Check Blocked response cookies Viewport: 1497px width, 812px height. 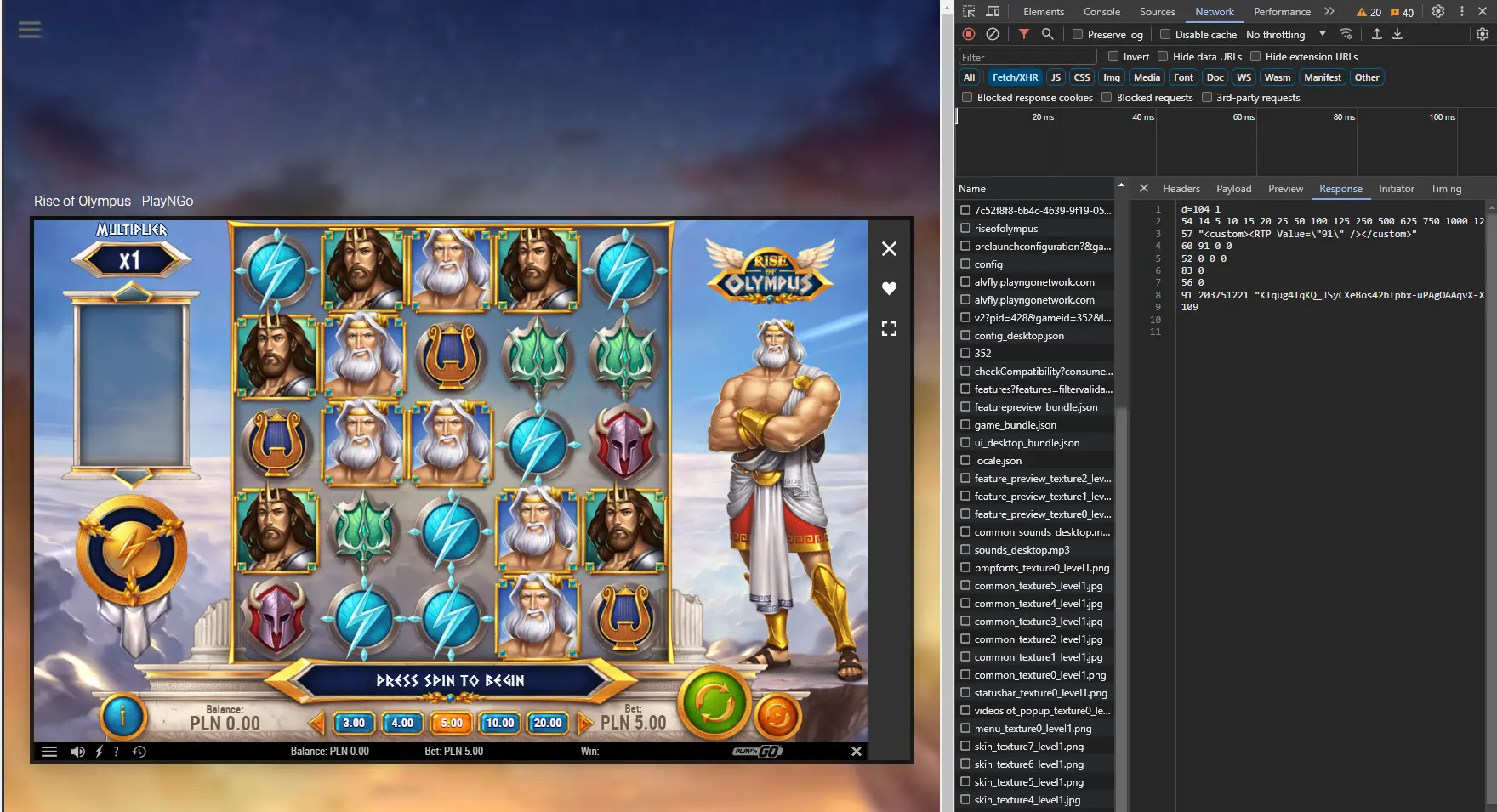[967, 98]
